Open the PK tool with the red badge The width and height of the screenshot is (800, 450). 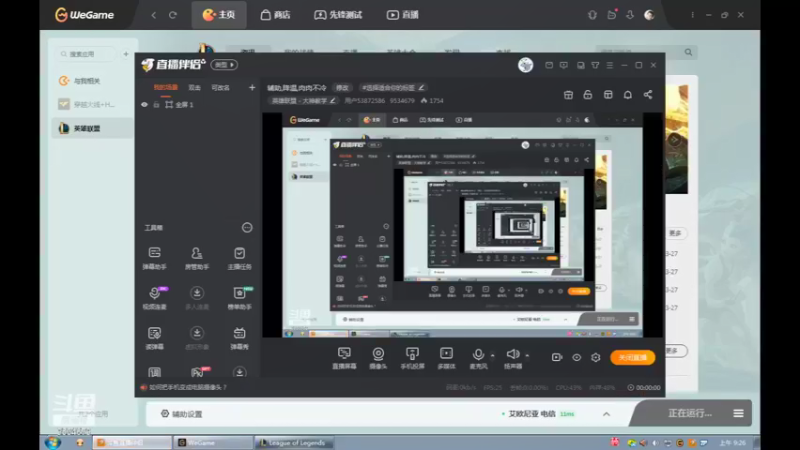coord(197,372)
